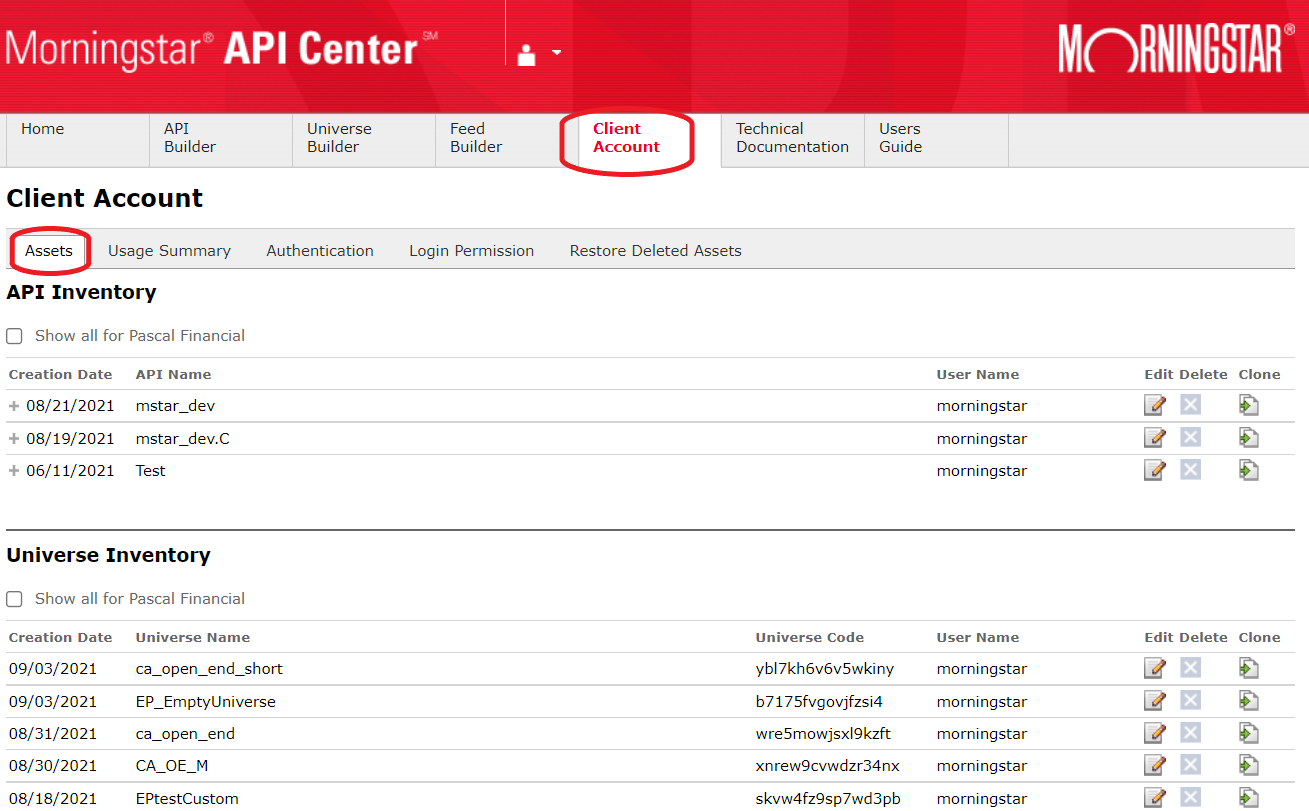Delete the EPtestCustom universe

(1190, 798)
